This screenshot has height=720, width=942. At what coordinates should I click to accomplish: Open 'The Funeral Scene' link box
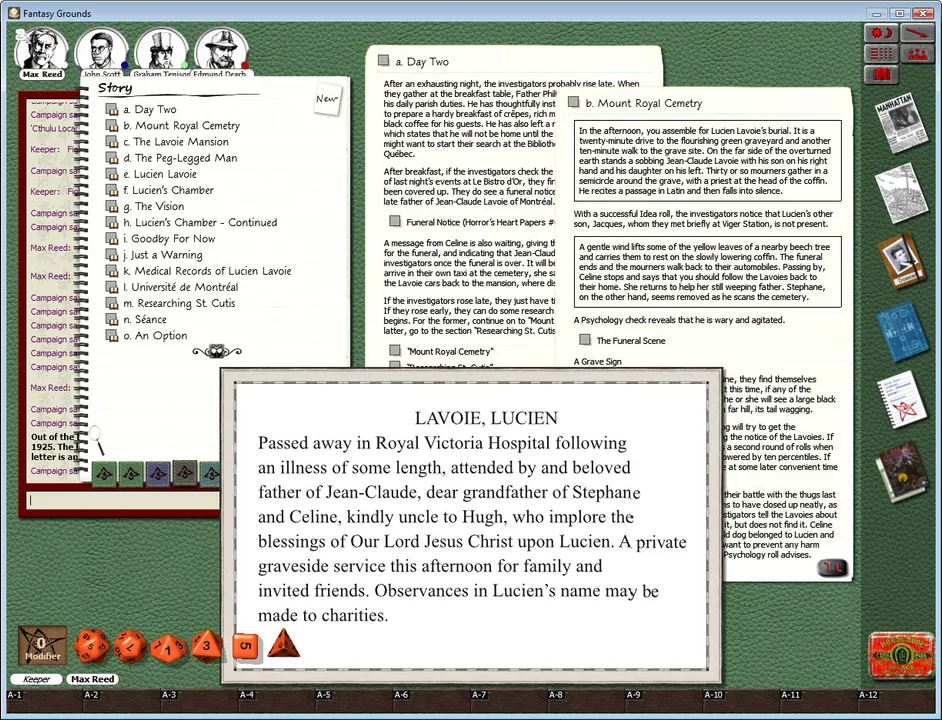[x=585, y=340]
